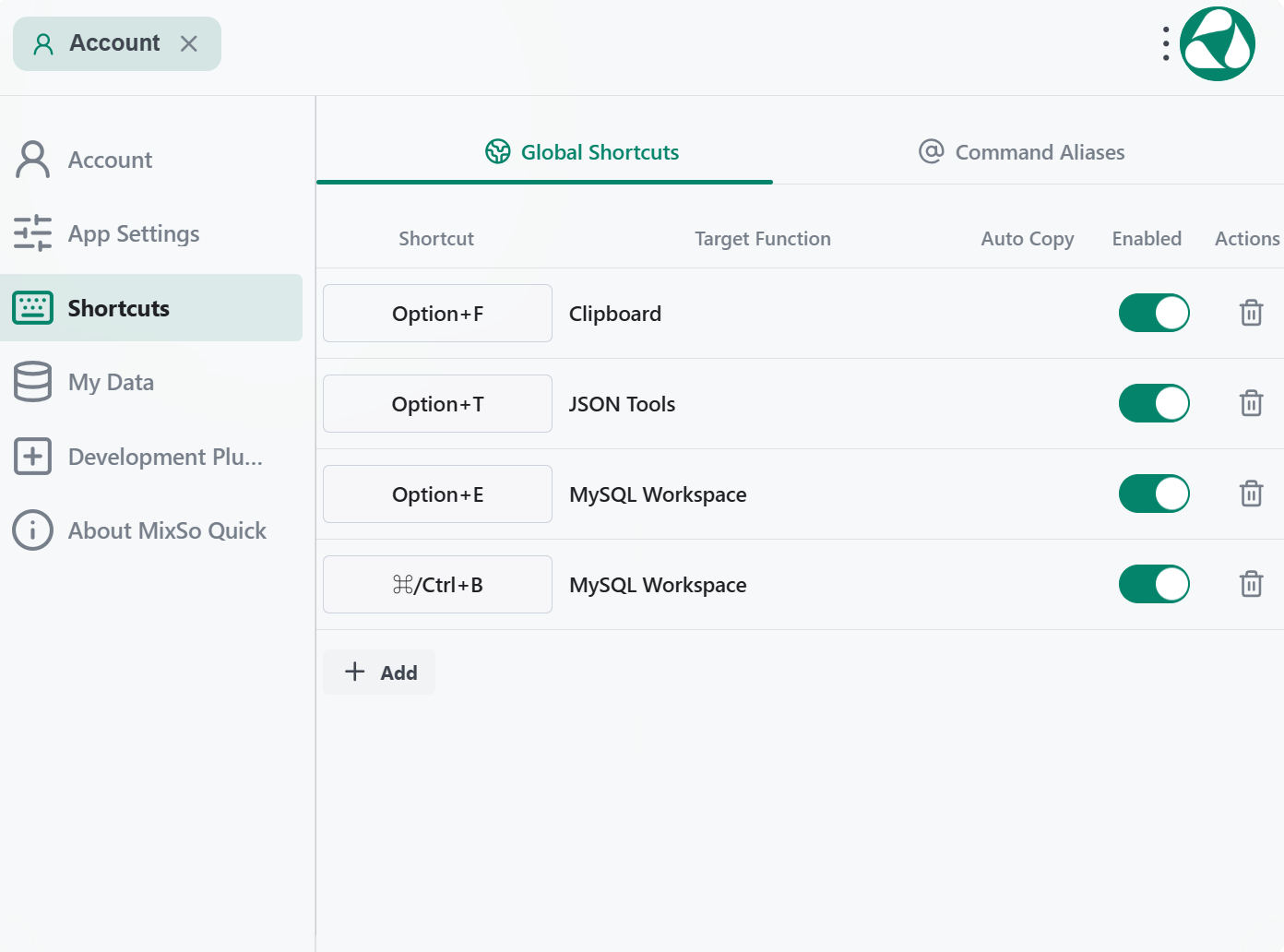Click the Option+T shortcut key field
The width and height of the screenshot is (1284, 952).
coord(437,404)
